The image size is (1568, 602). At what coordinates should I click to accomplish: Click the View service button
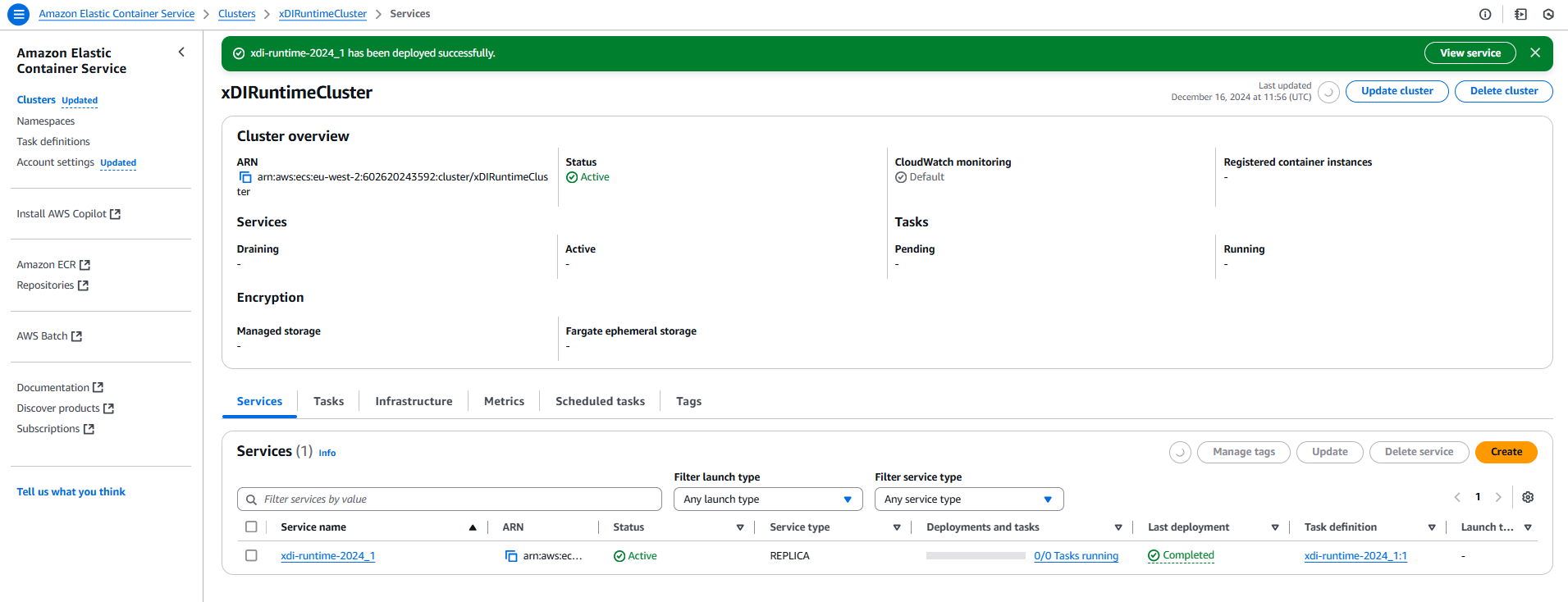pos(1470,53)
